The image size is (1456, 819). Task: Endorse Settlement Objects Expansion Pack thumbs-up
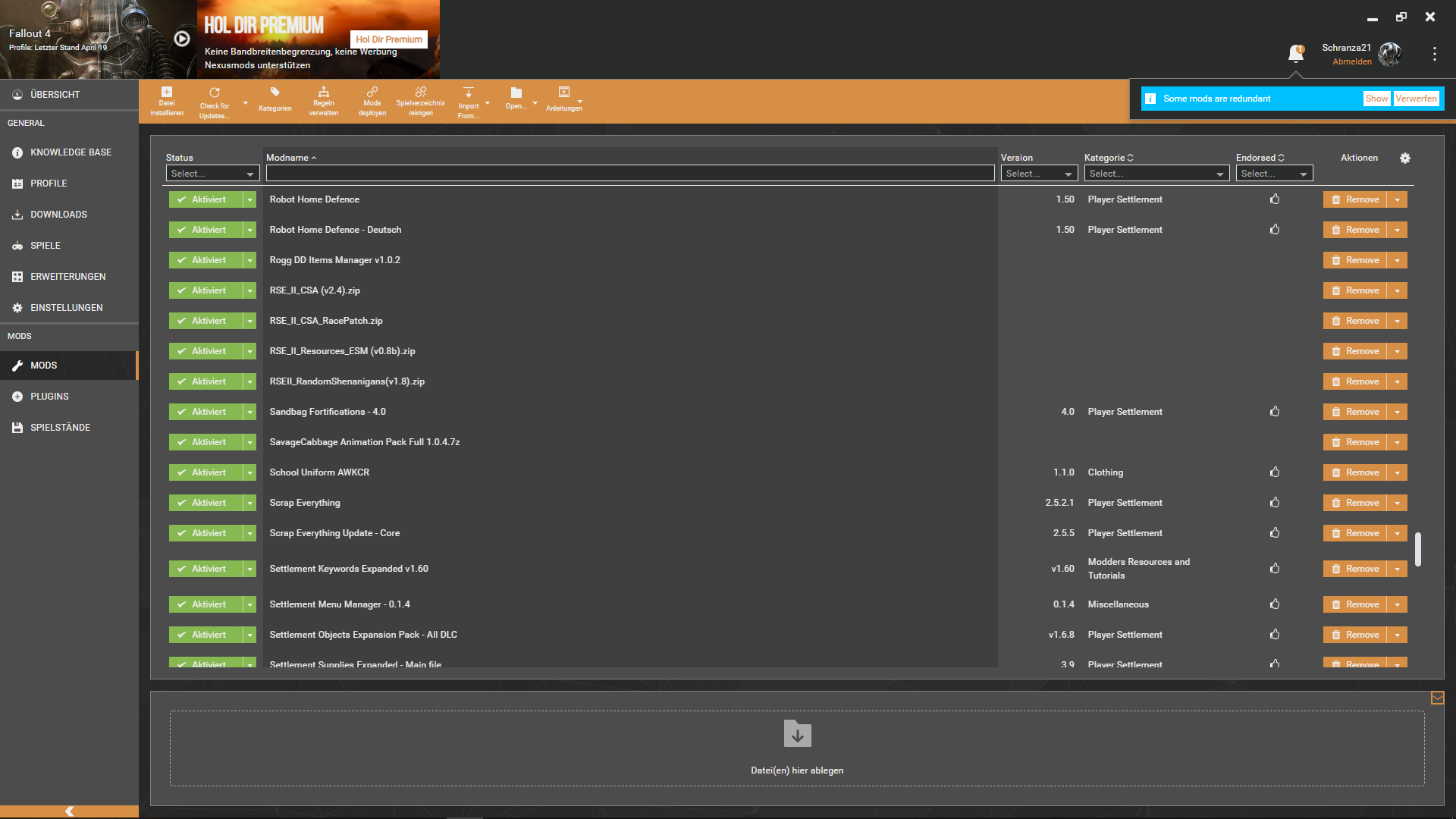(1275, 635)
